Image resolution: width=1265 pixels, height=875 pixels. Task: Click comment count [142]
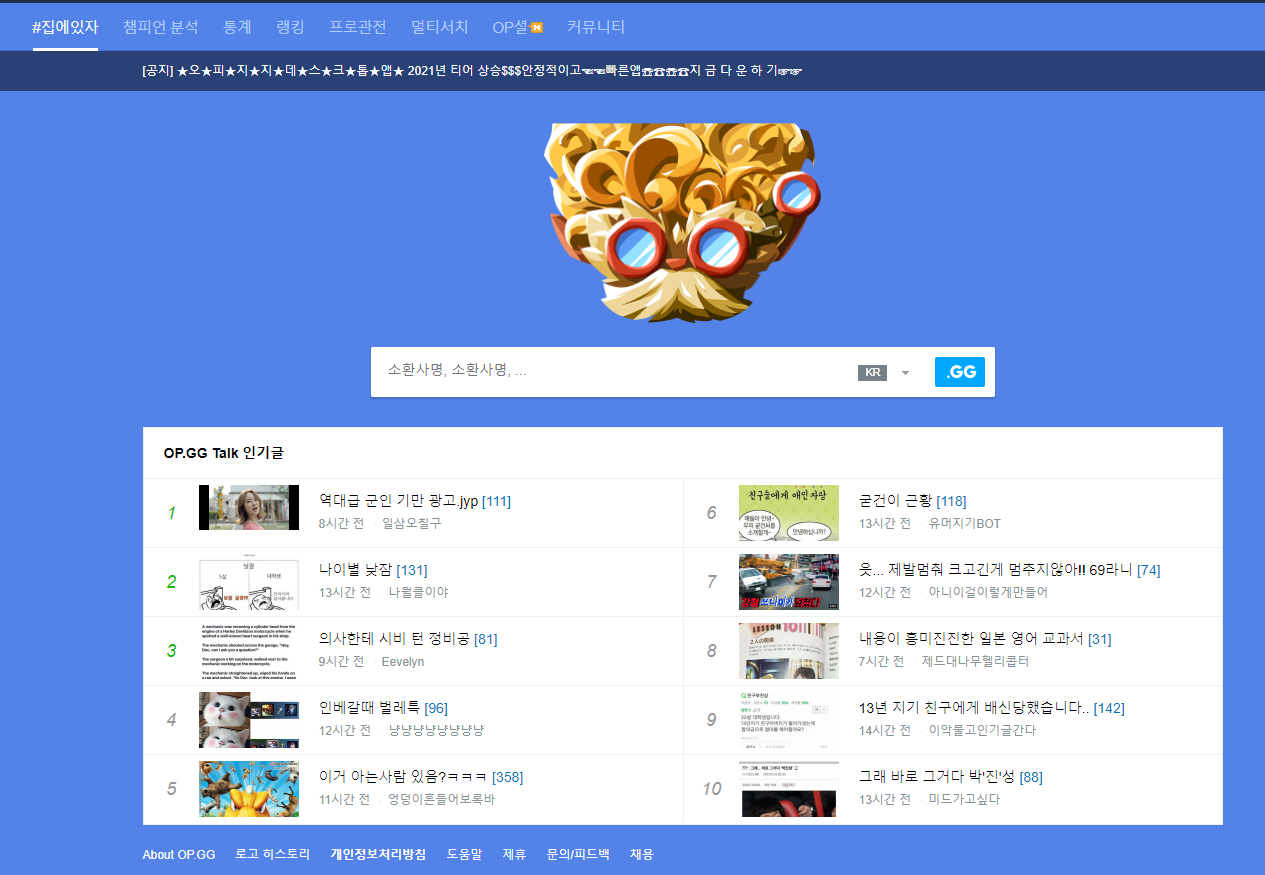click(1109, 708)
